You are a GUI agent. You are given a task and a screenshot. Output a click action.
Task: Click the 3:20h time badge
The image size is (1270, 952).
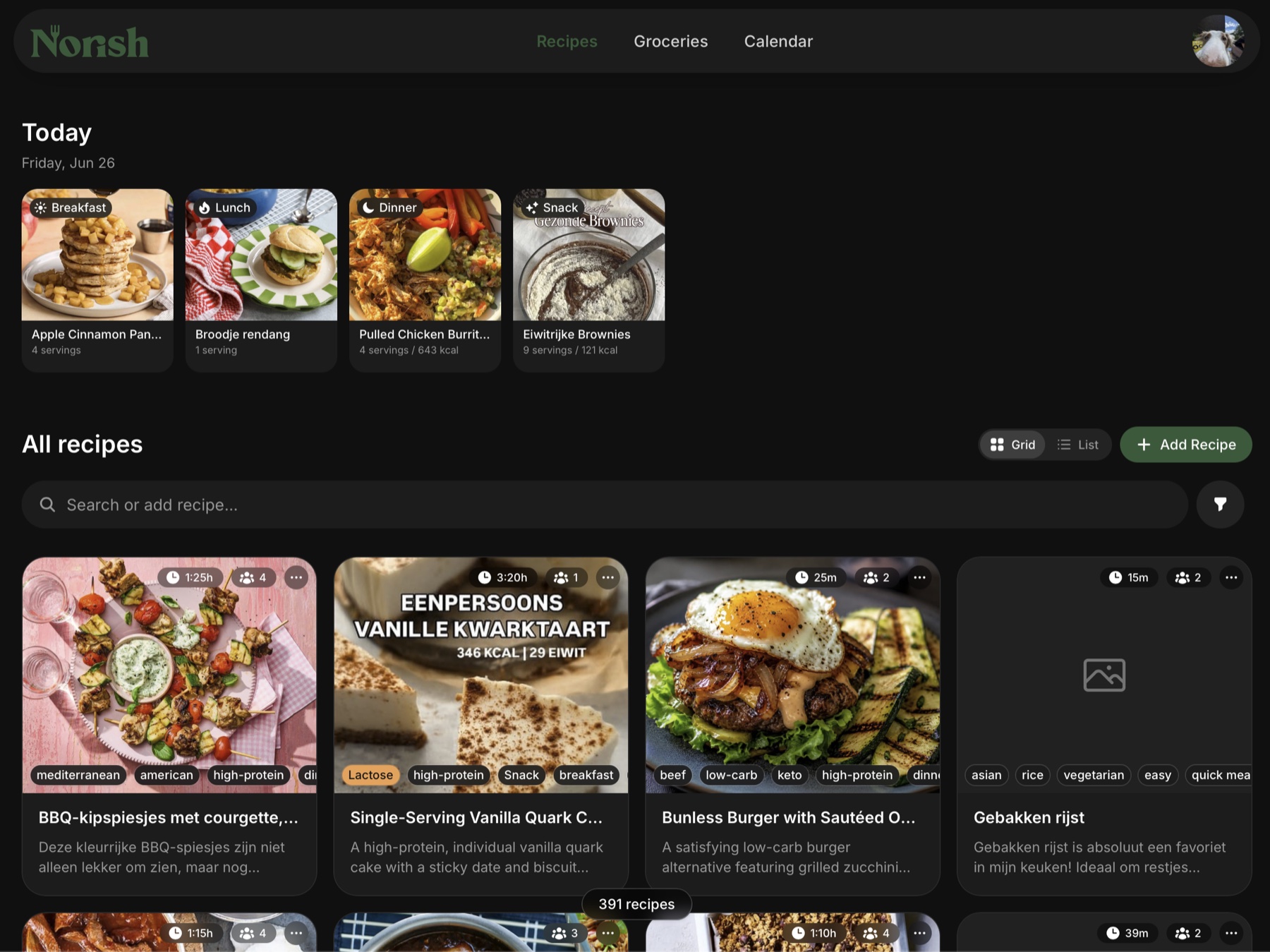coord(502,577)
